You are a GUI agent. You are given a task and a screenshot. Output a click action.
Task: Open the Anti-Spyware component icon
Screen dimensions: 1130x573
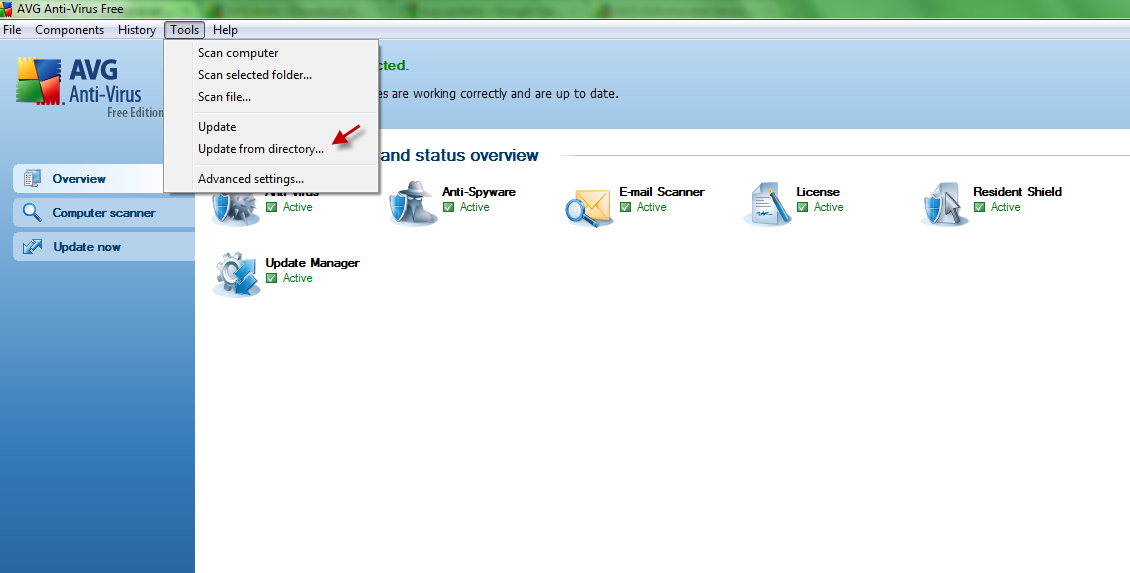(412, 205)
